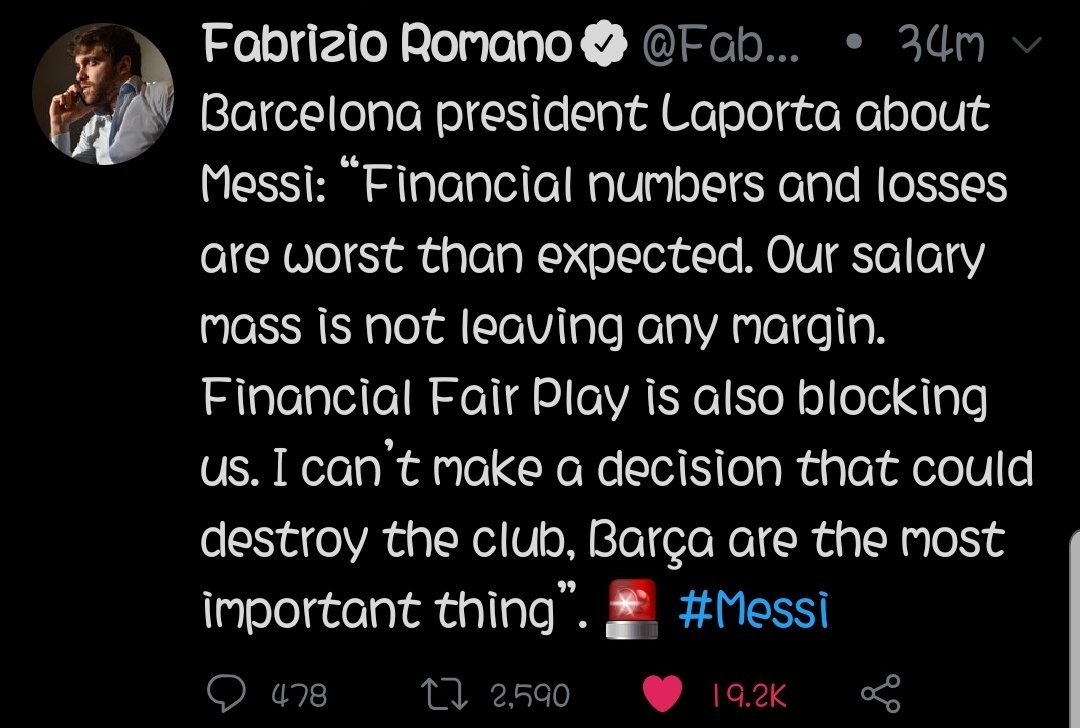Open Fabrizio Romano's profile picture
The height and width of the screenshot is (728, 1080).
click(103, 94)
